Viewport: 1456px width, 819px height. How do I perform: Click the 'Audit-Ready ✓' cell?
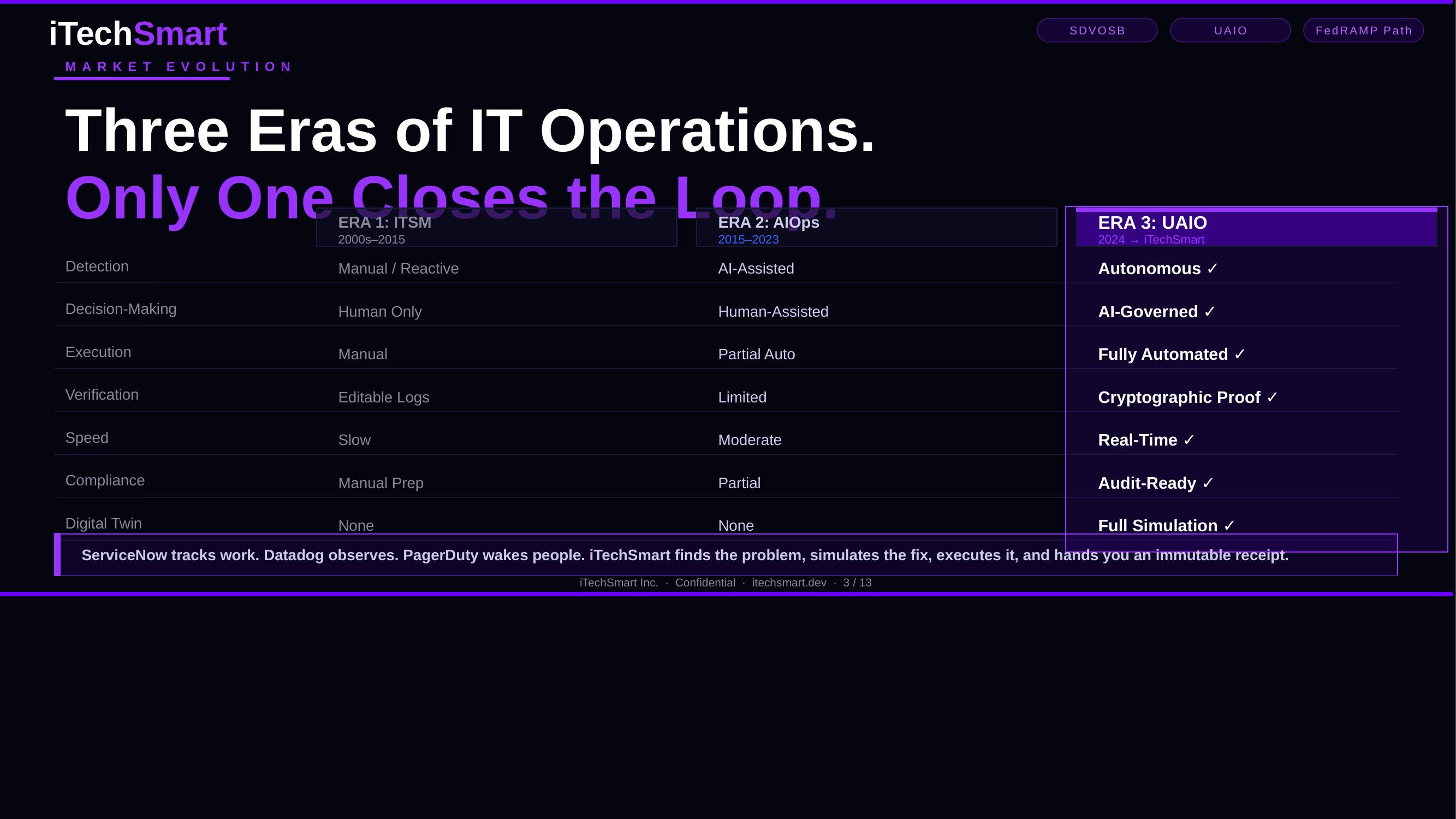click(1155, 483)
